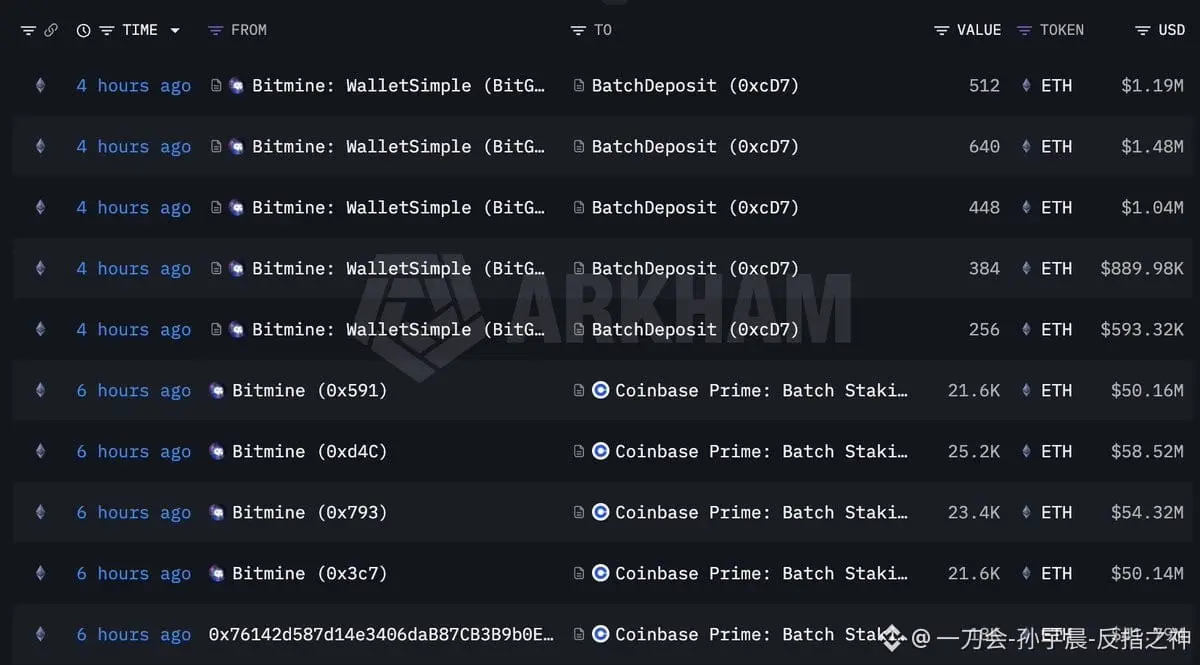
Task: Click the Coinbase logo on the 25.2K ETH row
Action: pos(600,451)
